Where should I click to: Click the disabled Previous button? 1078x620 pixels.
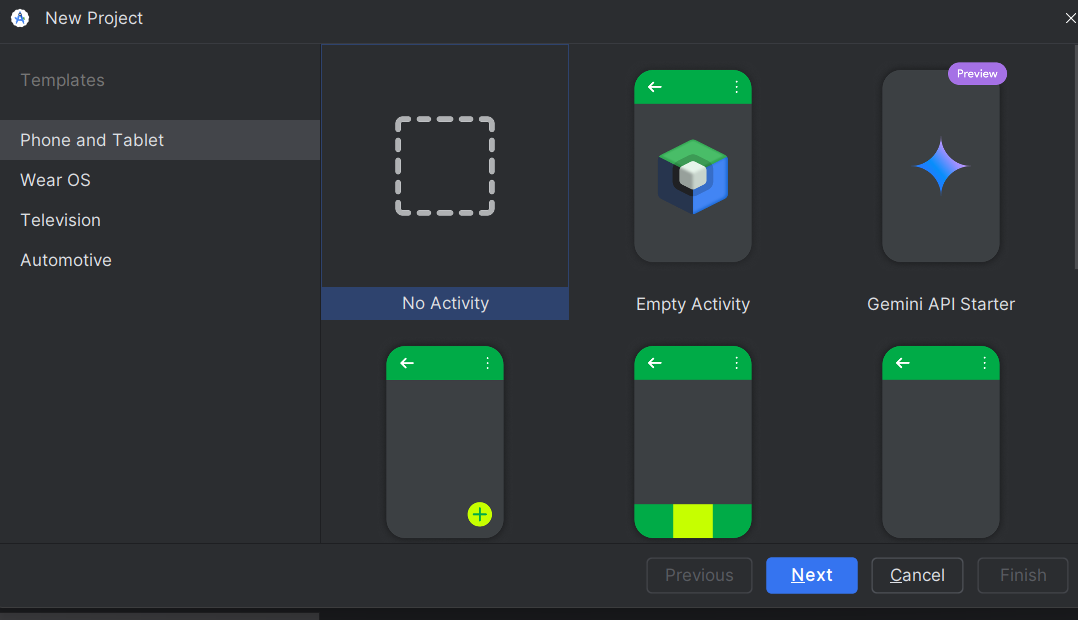[699, 575]
